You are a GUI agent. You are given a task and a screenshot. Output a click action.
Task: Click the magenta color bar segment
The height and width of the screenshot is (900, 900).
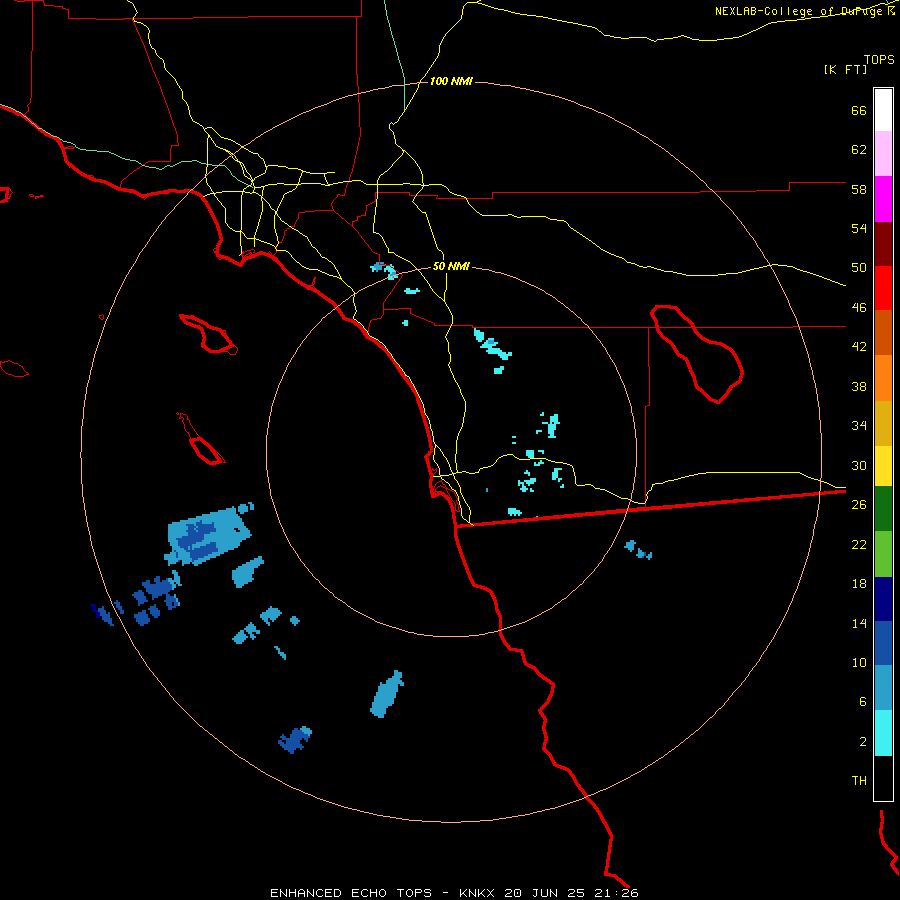tap(883, 199)
